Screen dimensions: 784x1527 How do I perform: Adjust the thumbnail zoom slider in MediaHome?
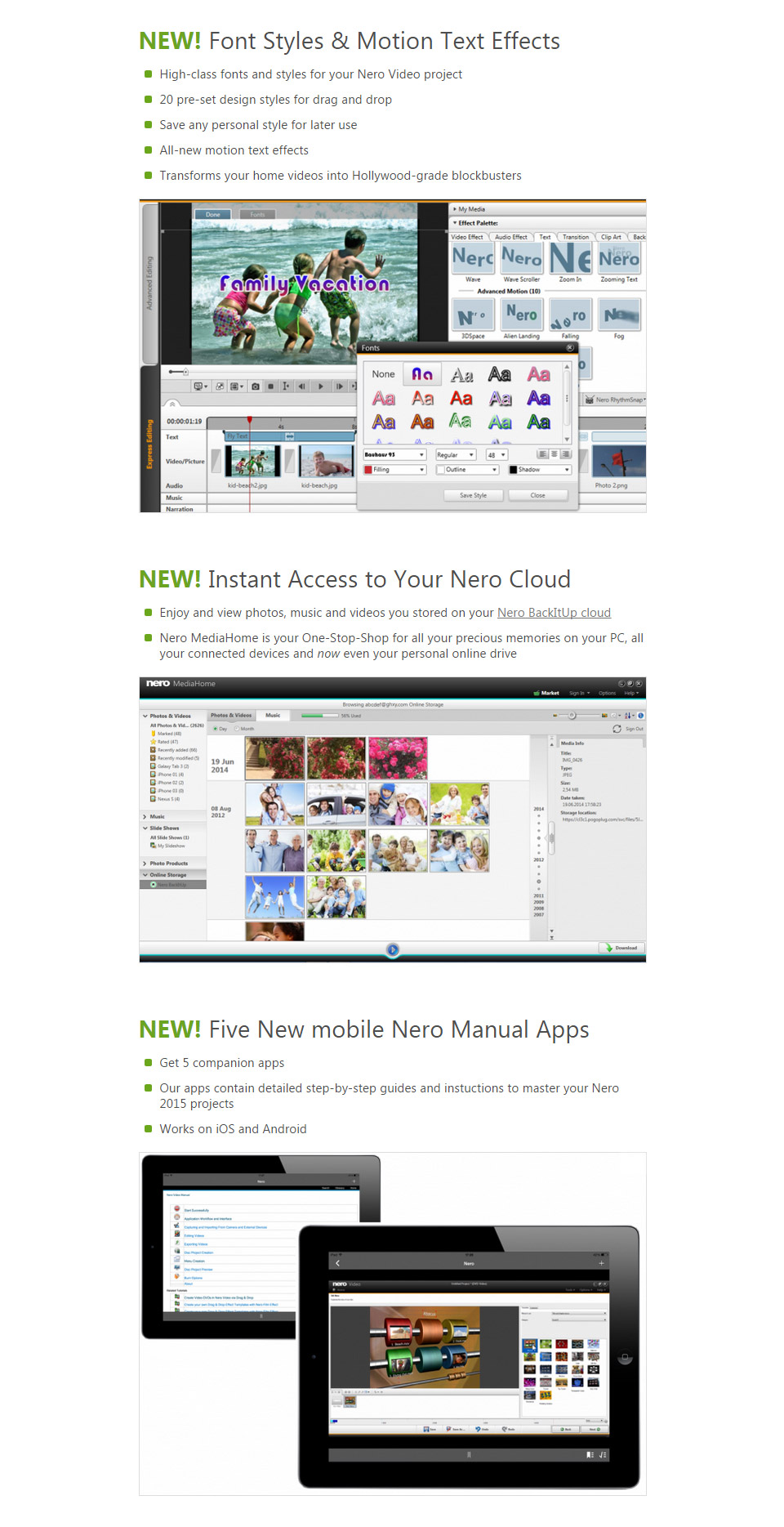tap(572, 716)
